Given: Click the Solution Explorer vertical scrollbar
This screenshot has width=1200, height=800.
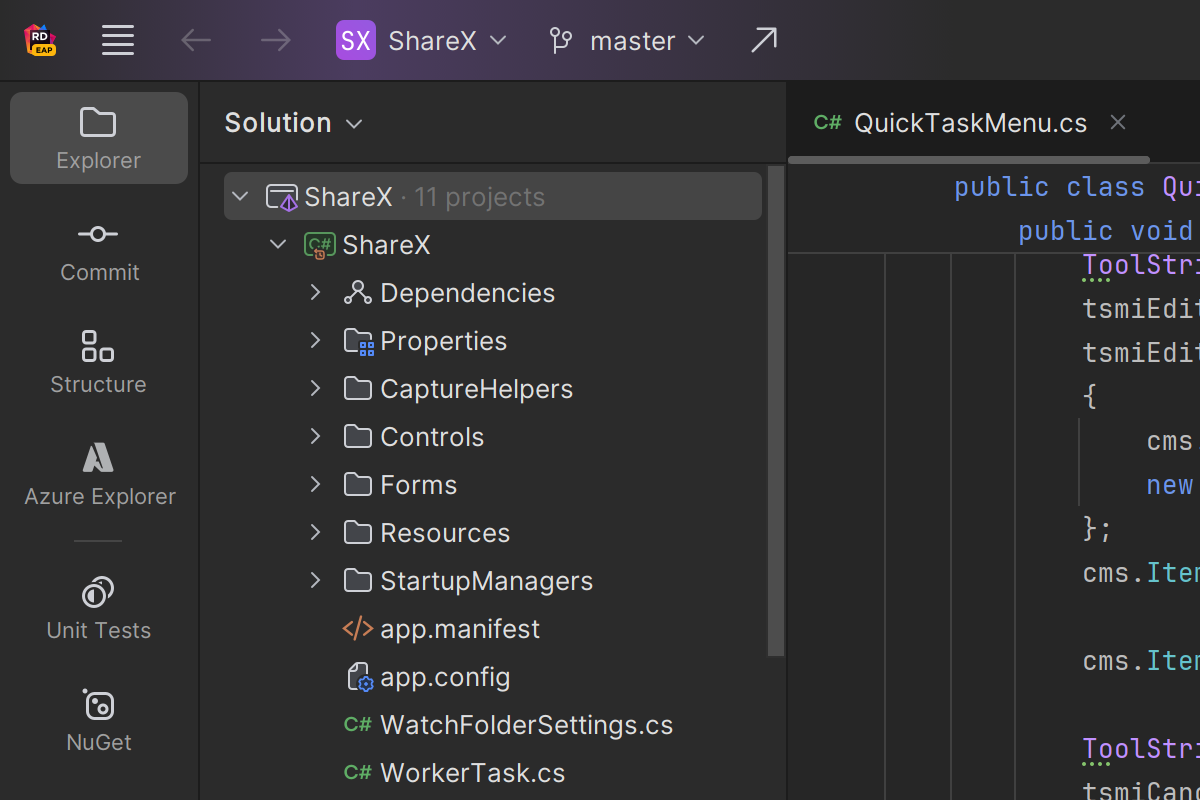Looking at the screenshot, I should [x=776, y=411].
